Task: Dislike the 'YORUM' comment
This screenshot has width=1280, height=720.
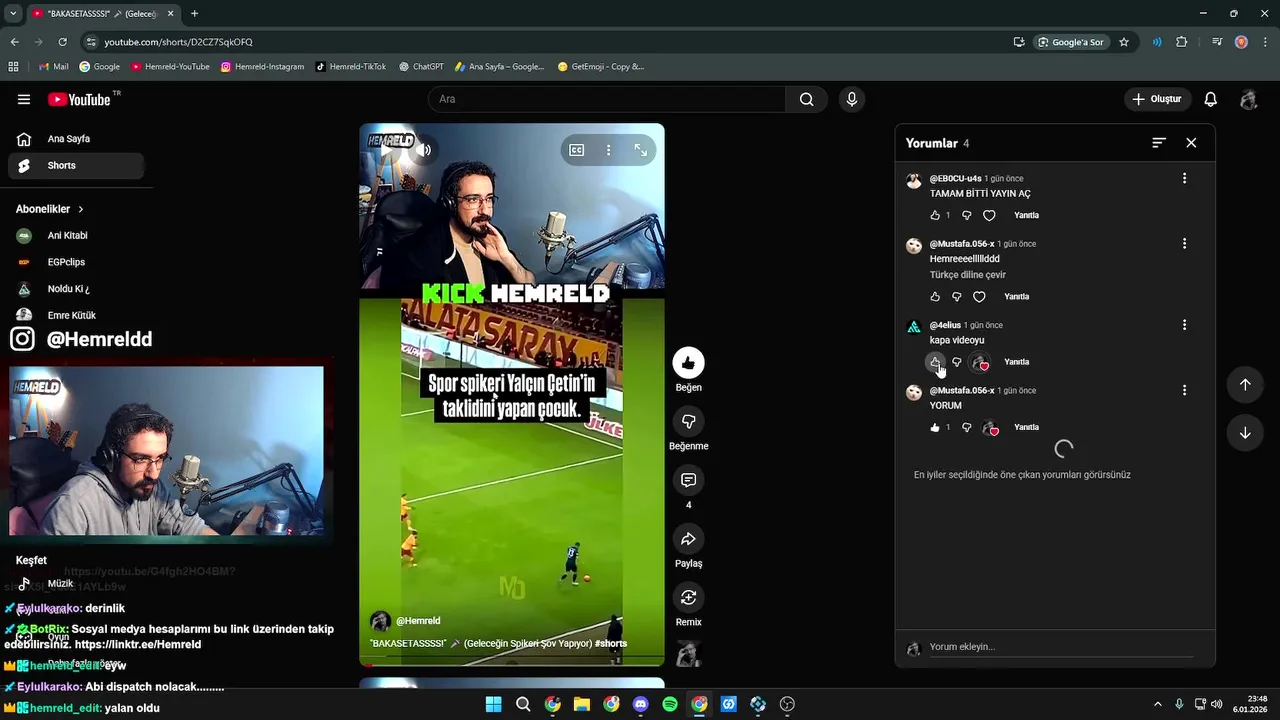Action: pos(966,427)
